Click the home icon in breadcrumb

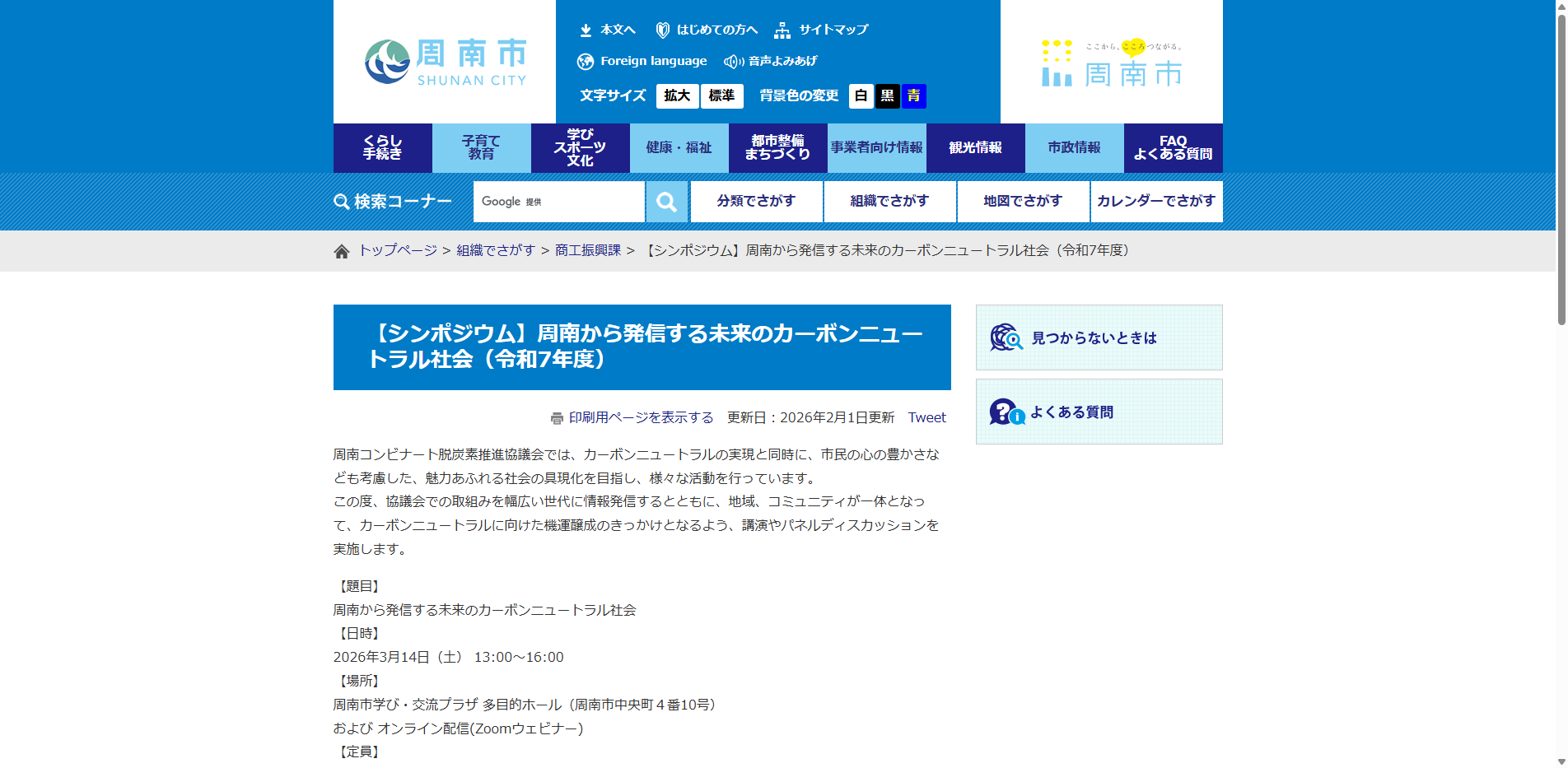pos(342,251)
